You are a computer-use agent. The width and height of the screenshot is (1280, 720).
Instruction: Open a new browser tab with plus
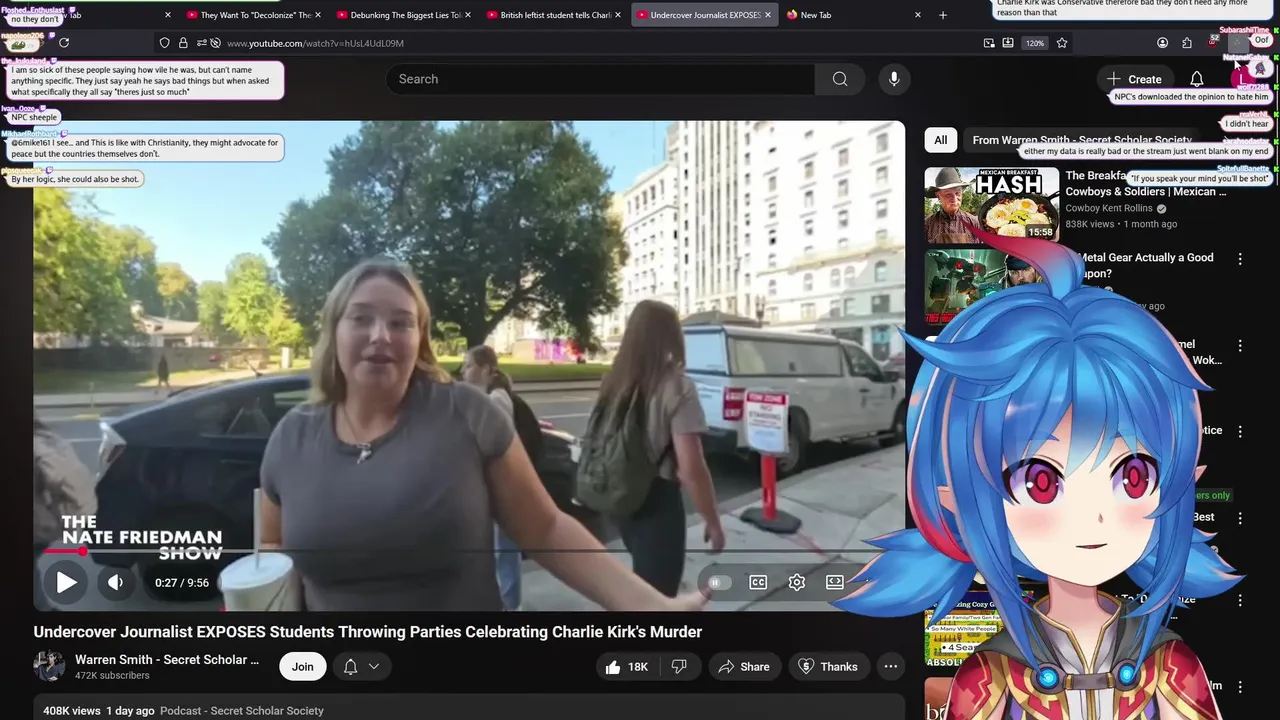coord(943,15)
